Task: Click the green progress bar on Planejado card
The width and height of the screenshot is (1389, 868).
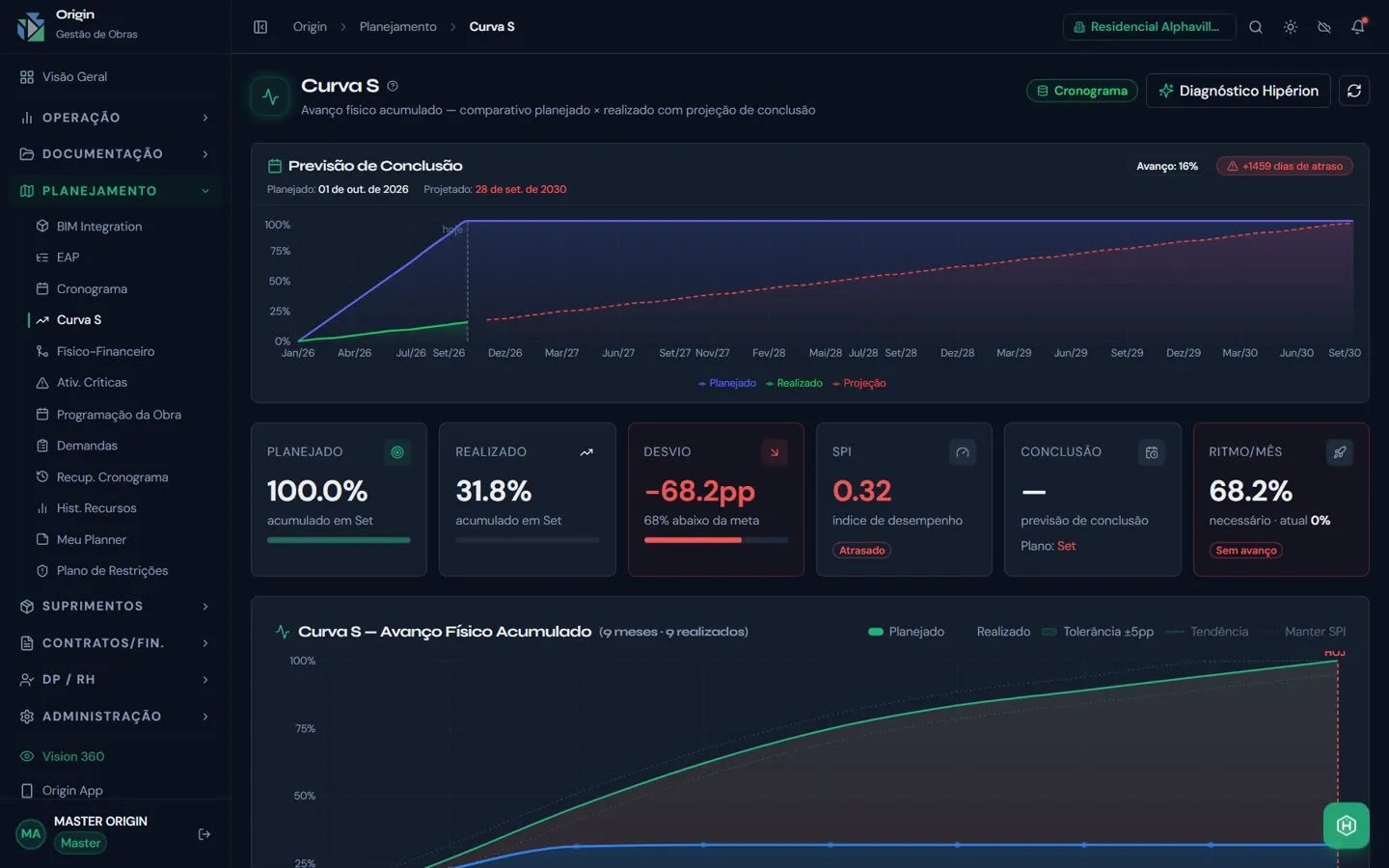Action: [x=339, y=540]
